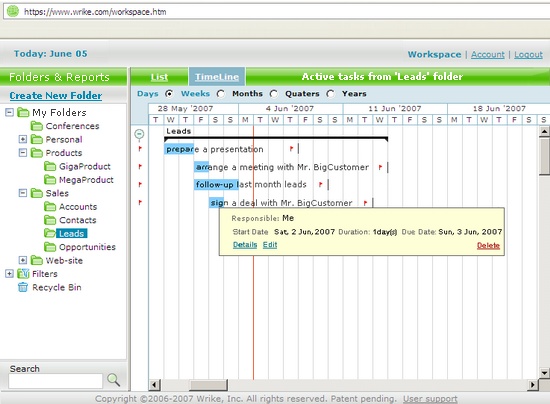
Task: Click the vertical scrollbar down arrow
Action: pyautogui.click(x=544, y=373)
